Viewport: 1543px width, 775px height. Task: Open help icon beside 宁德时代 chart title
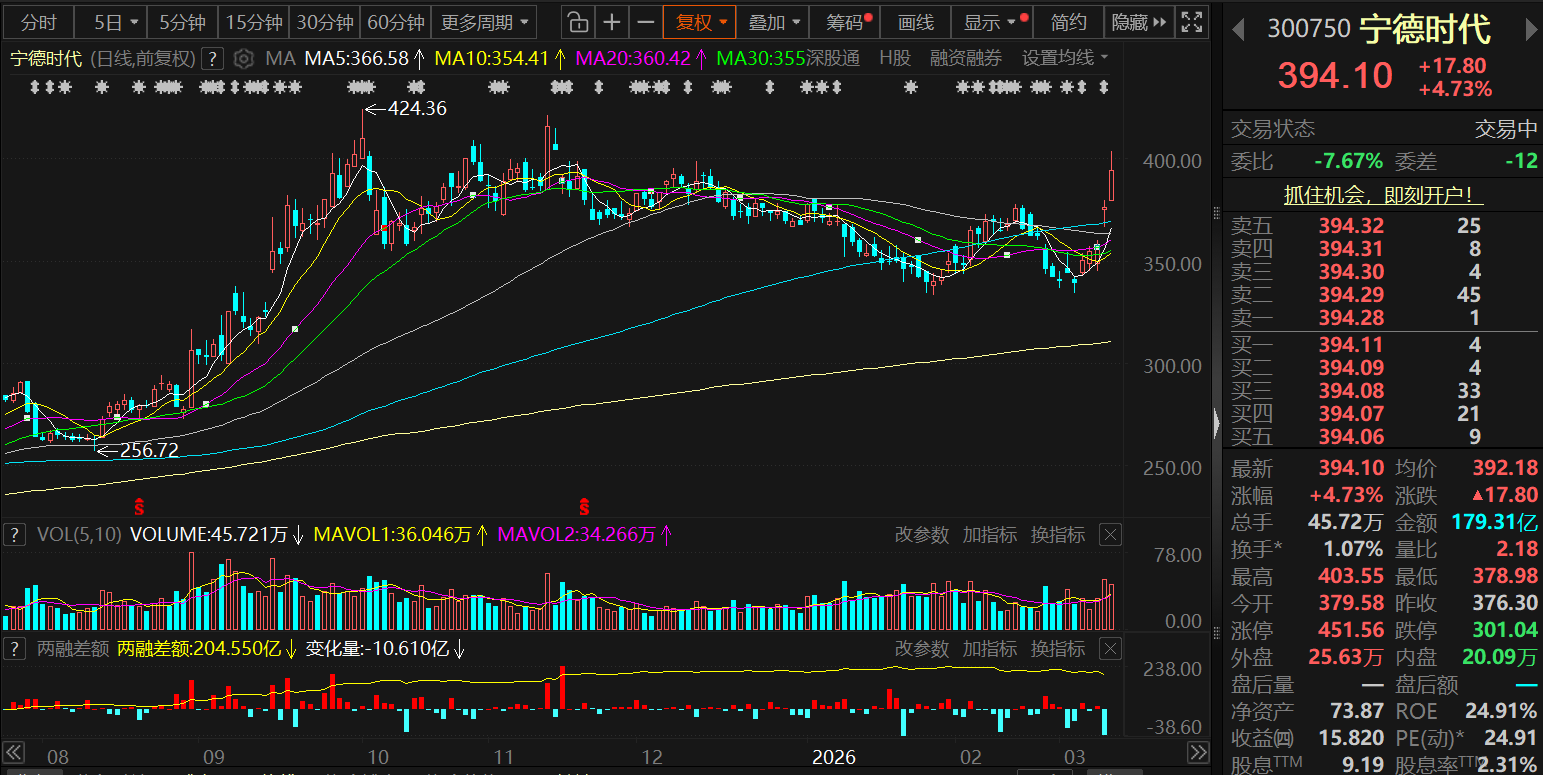click(211, 59)
